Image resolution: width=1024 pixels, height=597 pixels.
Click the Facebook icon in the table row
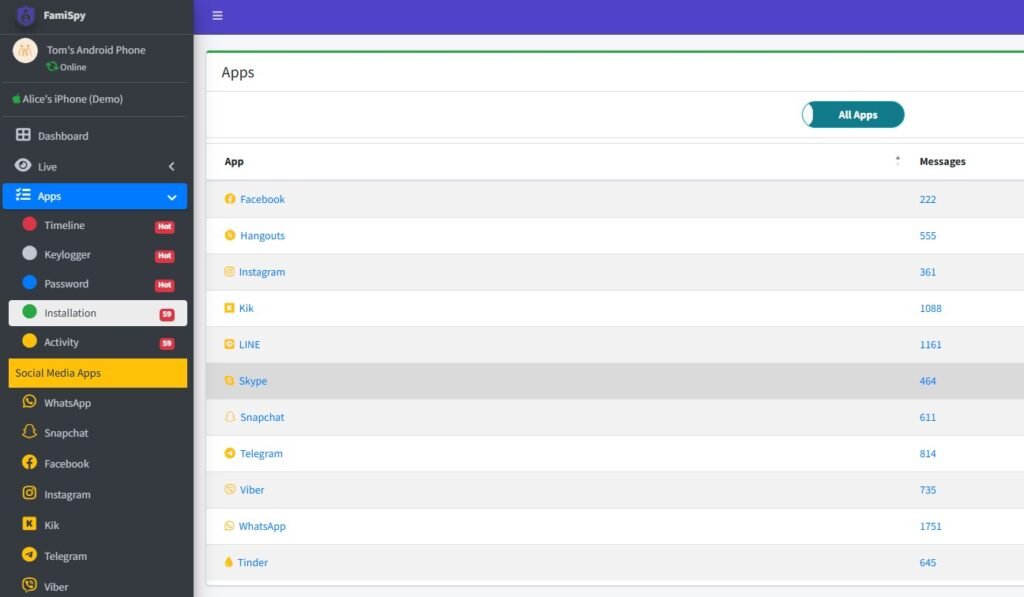230,199
